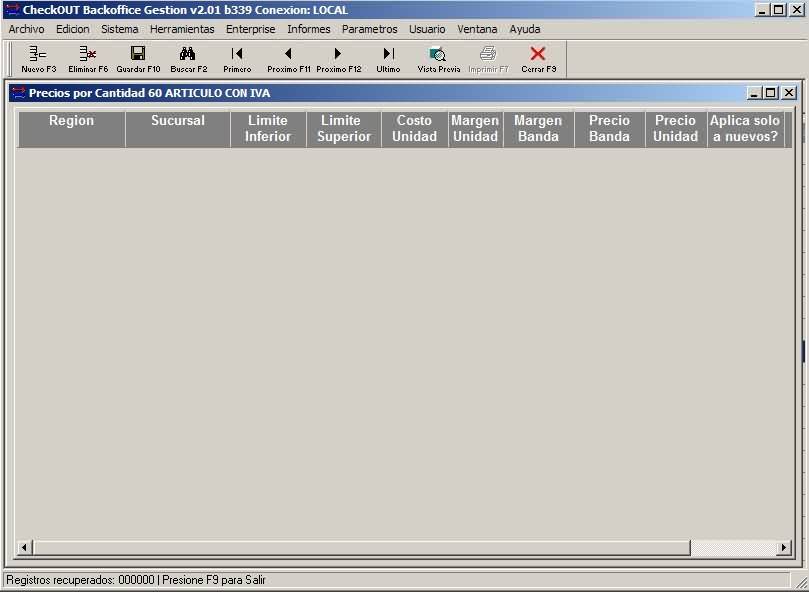The height and width of the screenshot is (592, 809).
Task: Click the Precios por Cantidad window icon
Action: click(19, 93)
